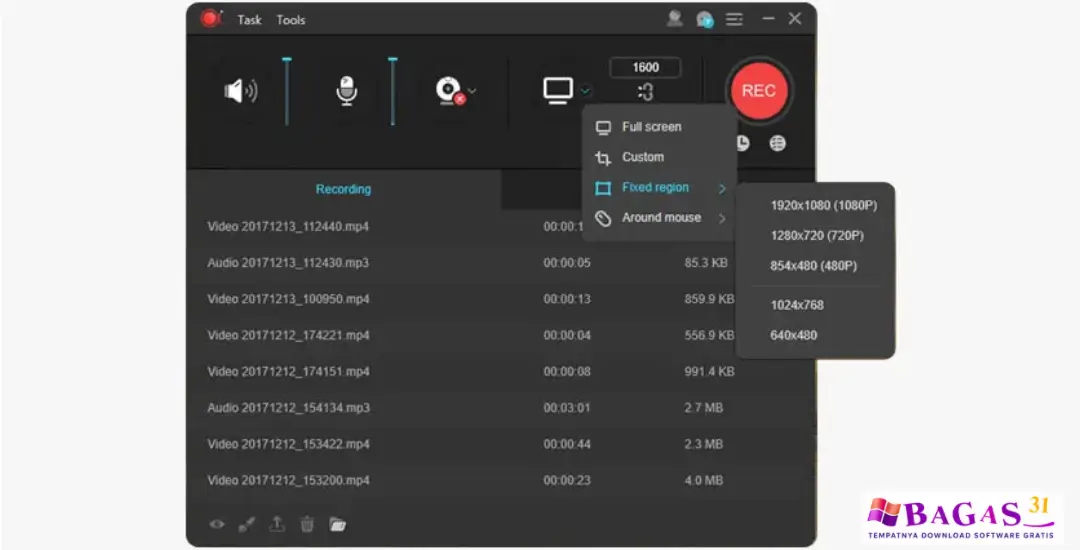Click the monitor screen region icon
This screenshot has height=550, width=1080.
[x=558, y=90]
